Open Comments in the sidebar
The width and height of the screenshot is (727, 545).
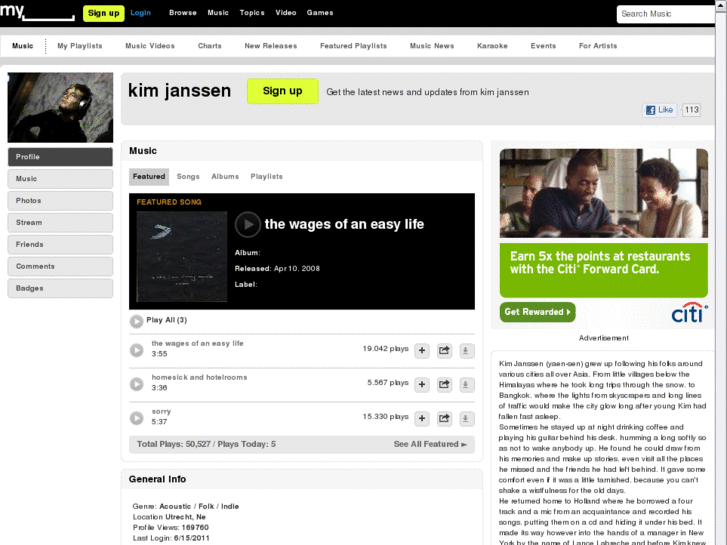(x=60, y=266)
